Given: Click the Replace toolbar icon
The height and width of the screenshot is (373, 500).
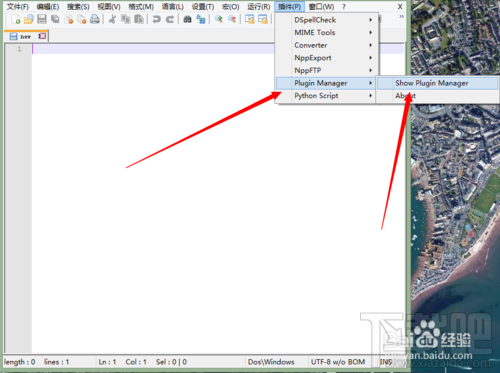Looking at the screenshot, I should (201, 19).
